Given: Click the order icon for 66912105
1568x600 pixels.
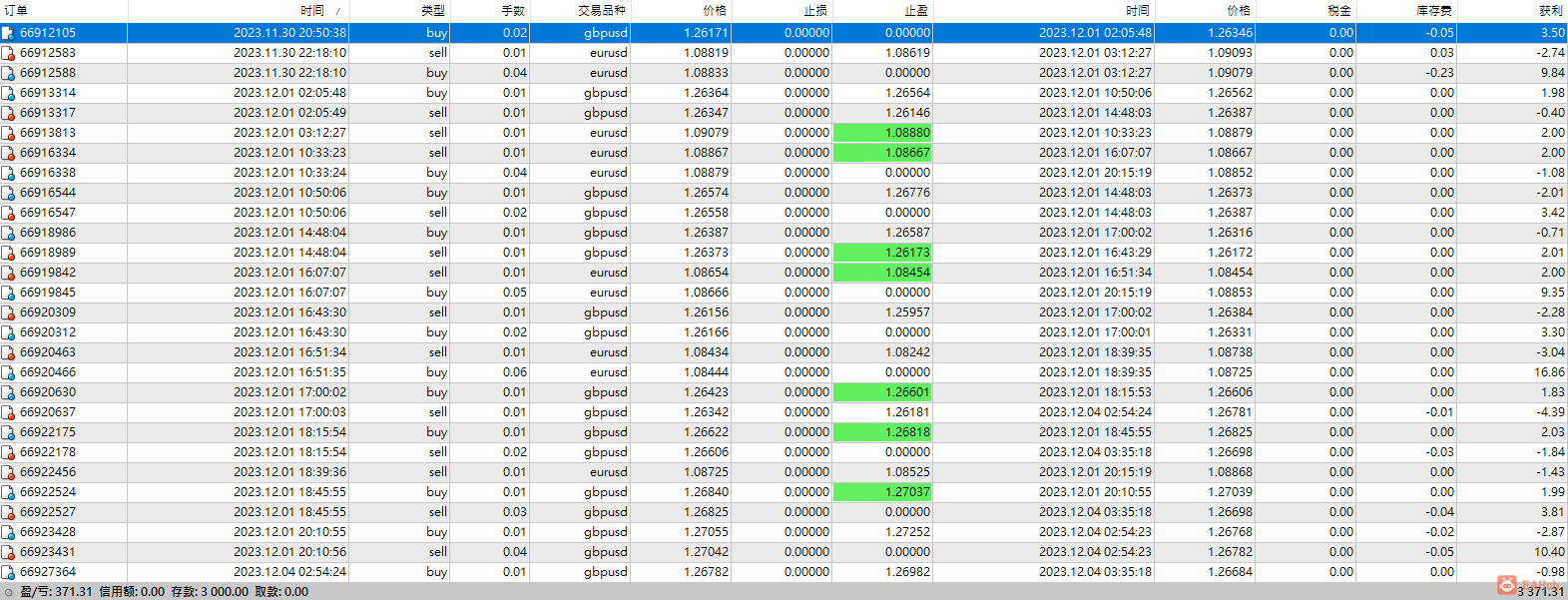Looking at the screenshot, I should (8, 33).
